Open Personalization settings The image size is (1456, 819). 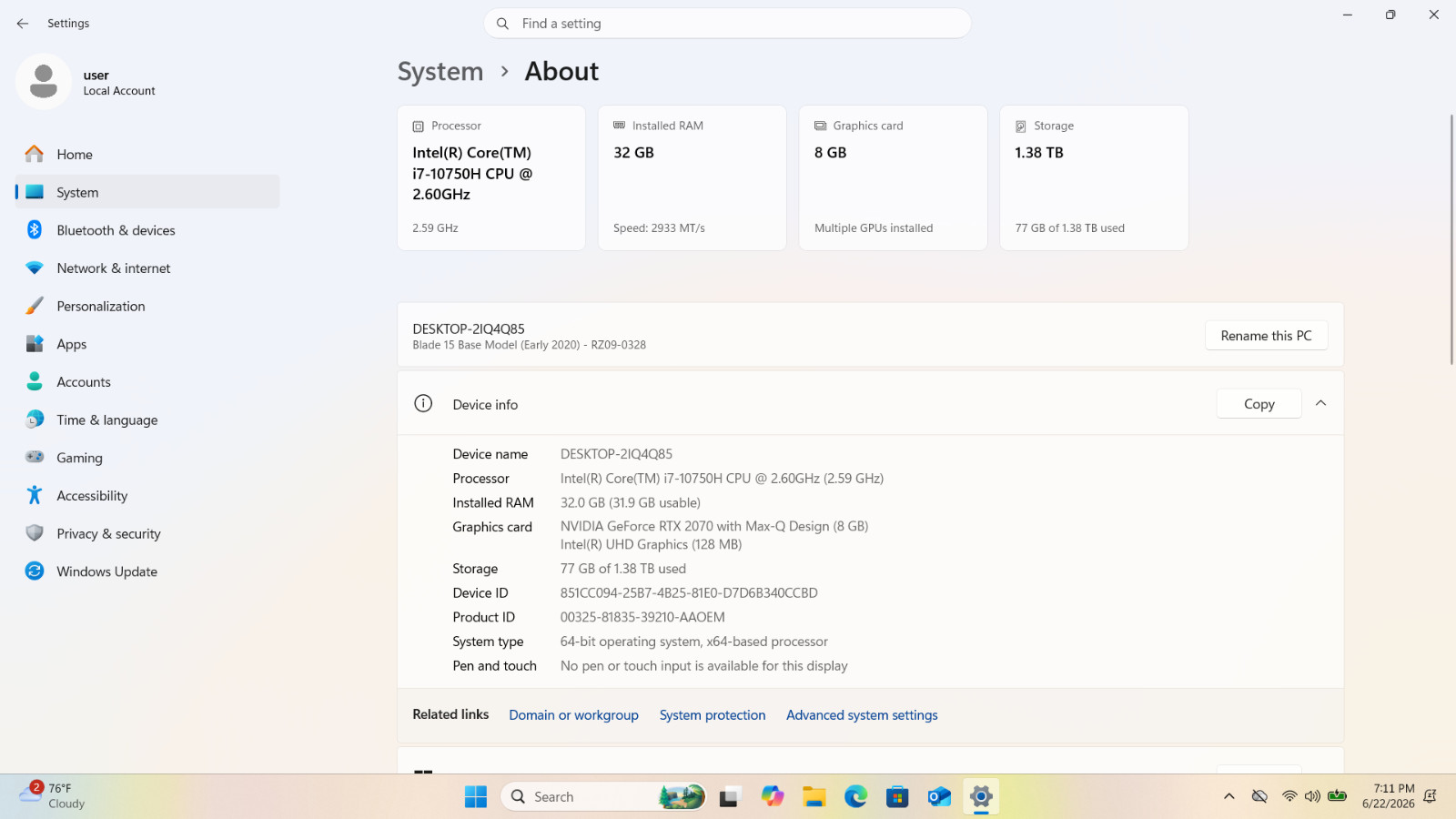[147, 306]
